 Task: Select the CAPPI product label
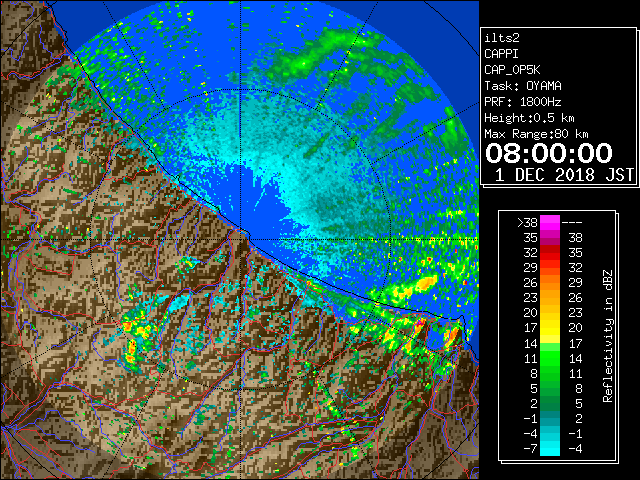click(501, 54)
